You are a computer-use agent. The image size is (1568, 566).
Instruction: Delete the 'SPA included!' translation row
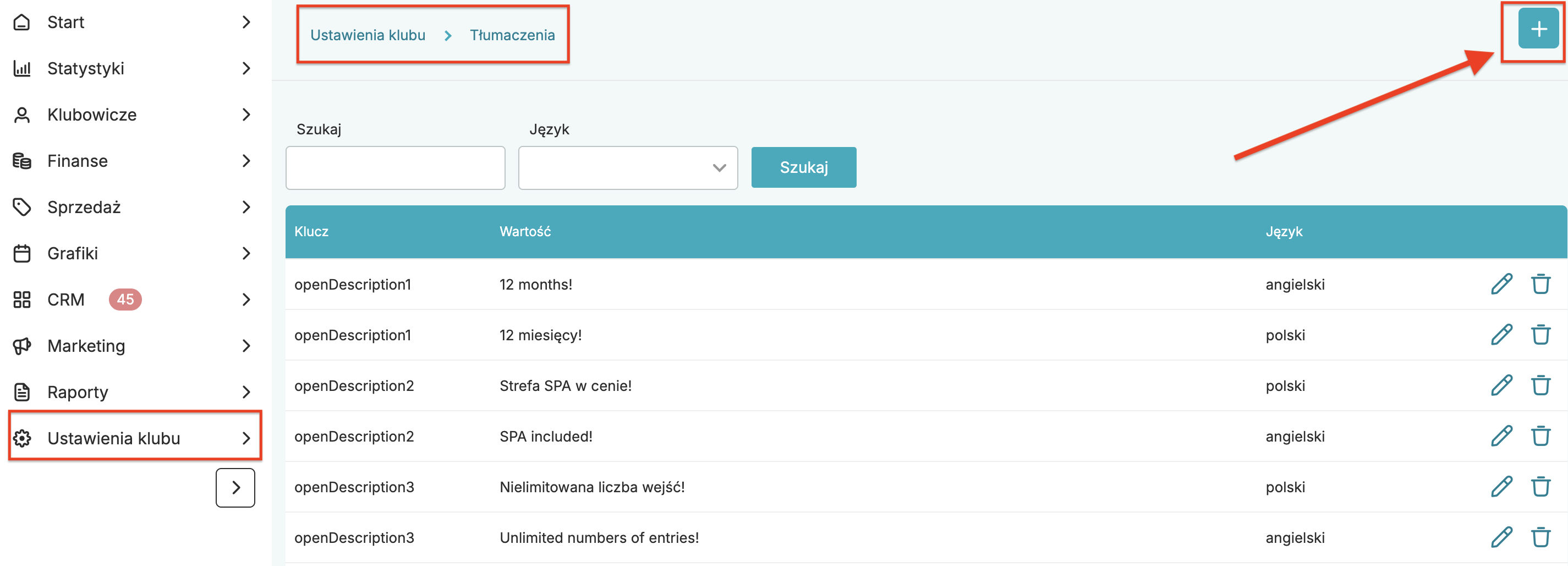click(1540, 436)
